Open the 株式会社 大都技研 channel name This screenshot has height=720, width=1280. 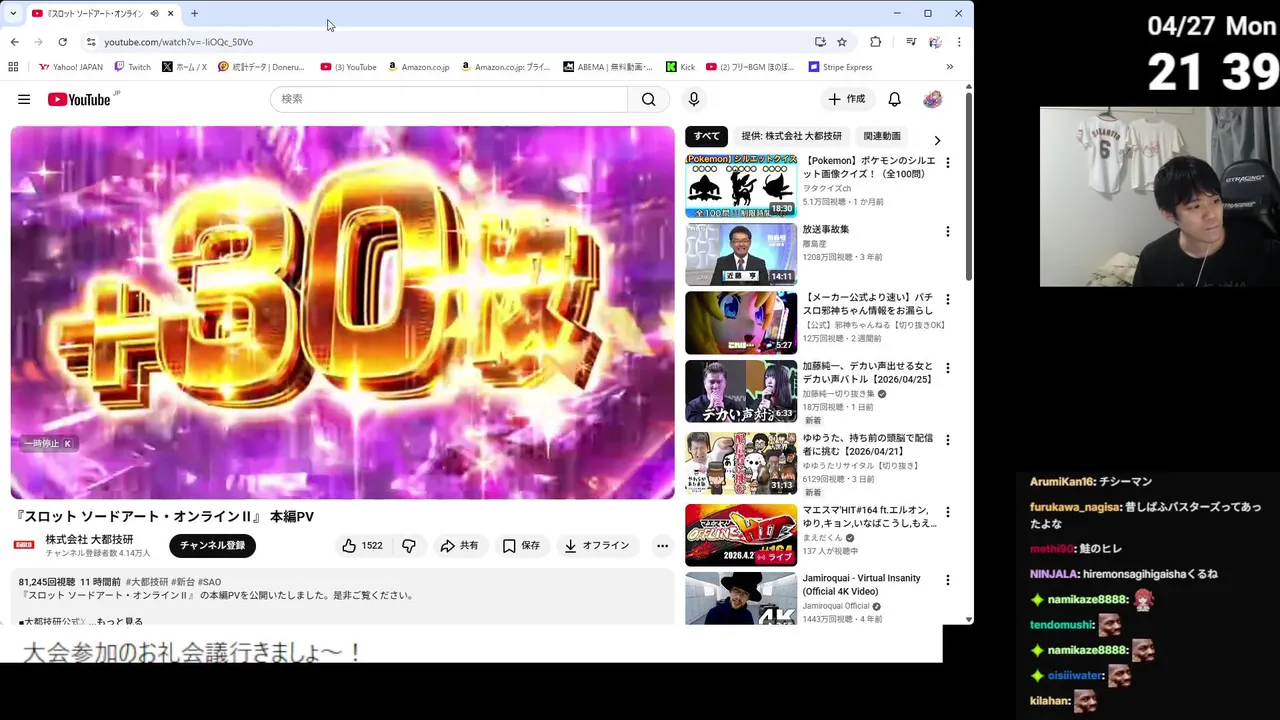pos(89,539)
